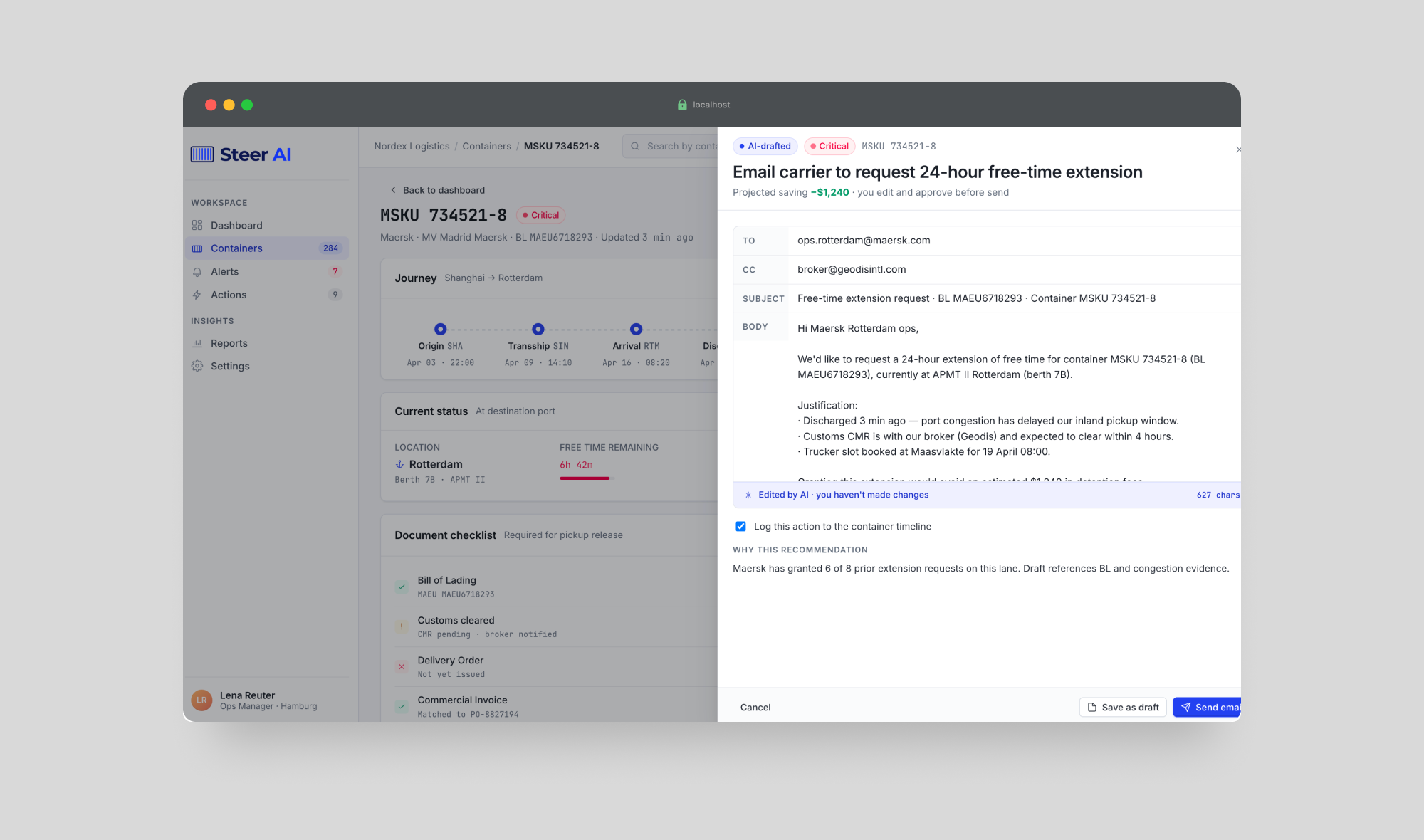This screenshot has width=1424, height=840.
Task: Click the Steer AI logo
Action: [x=241, y=154]
